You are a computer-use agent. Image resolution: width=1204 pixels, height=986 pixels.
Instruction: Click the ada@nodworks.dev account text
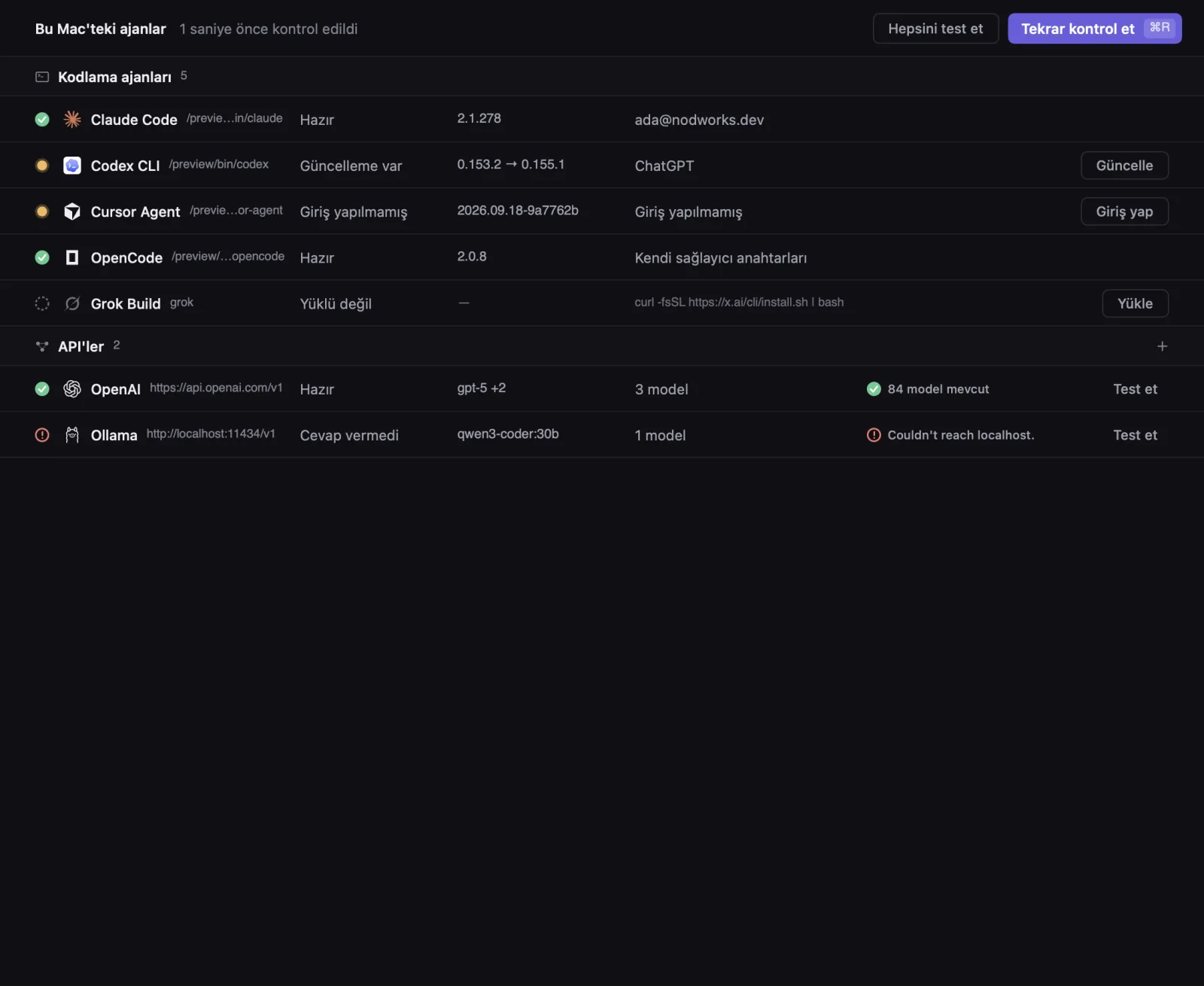[x=699, y=120]
